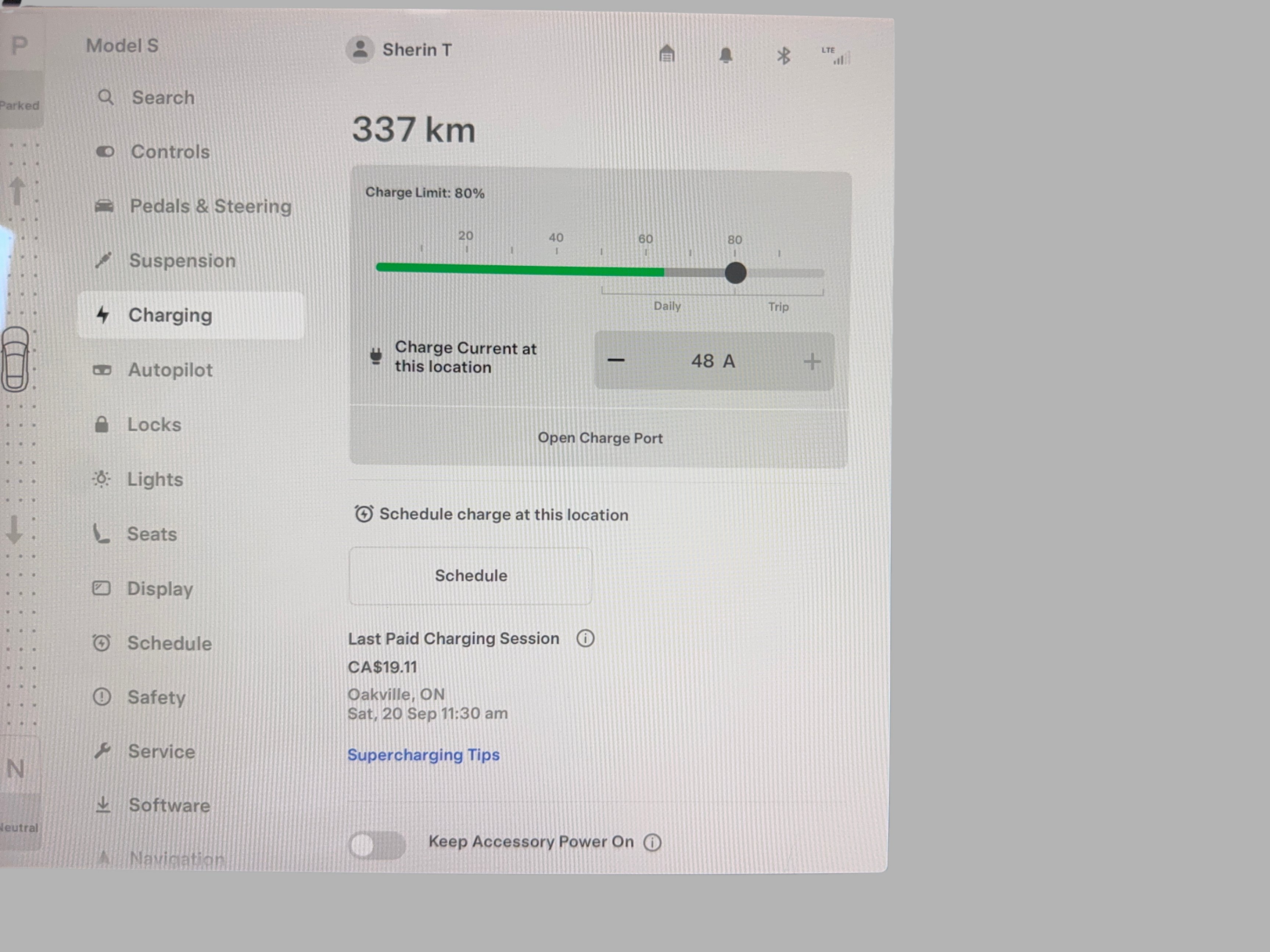Tap the Bluetooth icon in the status bar

tap(783, 56)
